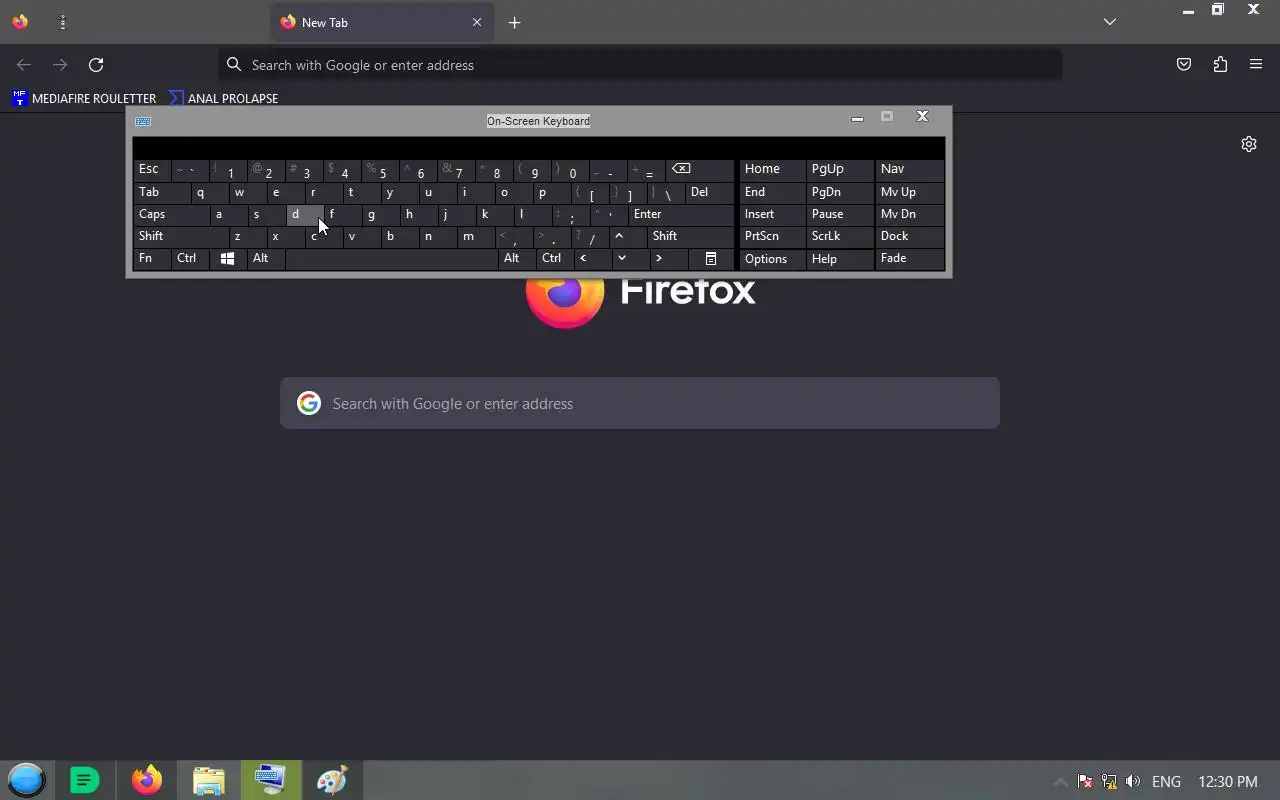The height and width of the screenshot is (800, 1280).
Task: Open MEDIAFIRE ROULETTER bookmark
Action: (x=84, y=98)
